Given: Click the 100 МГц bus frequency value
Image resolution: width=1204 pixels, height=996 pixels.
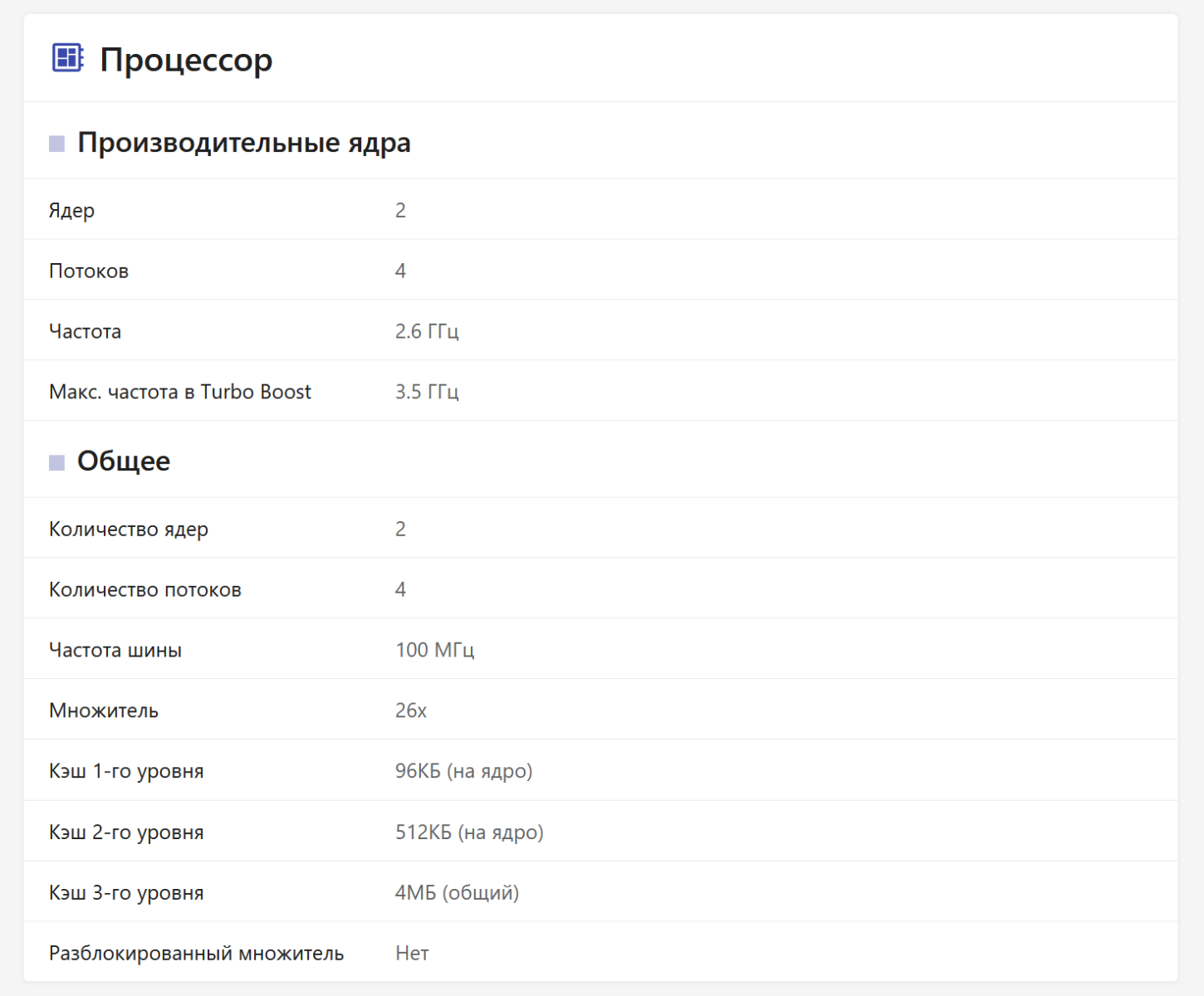Looking at the screenshot, I should click(x=434, y=650).
